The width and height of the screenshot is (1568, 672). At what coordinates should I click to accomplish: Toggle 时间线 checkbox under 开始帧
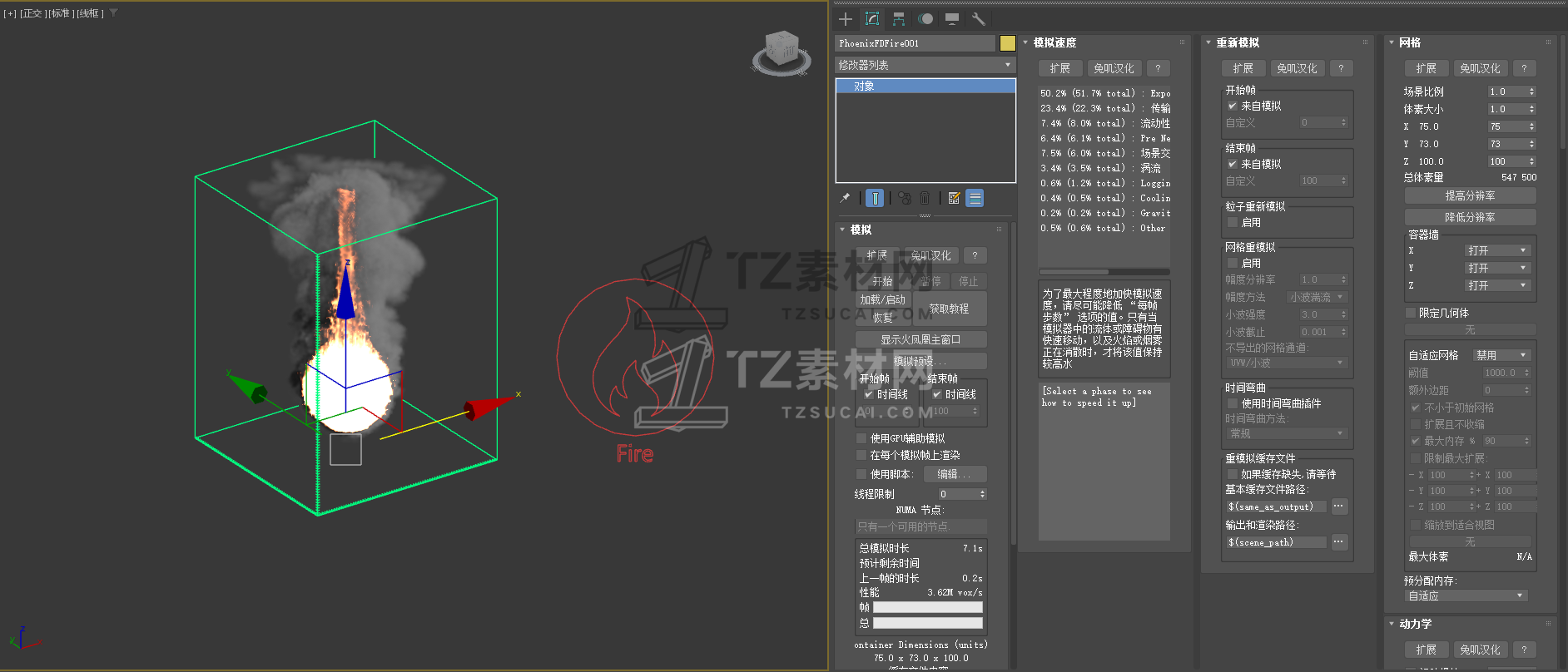tap(869, 395)
